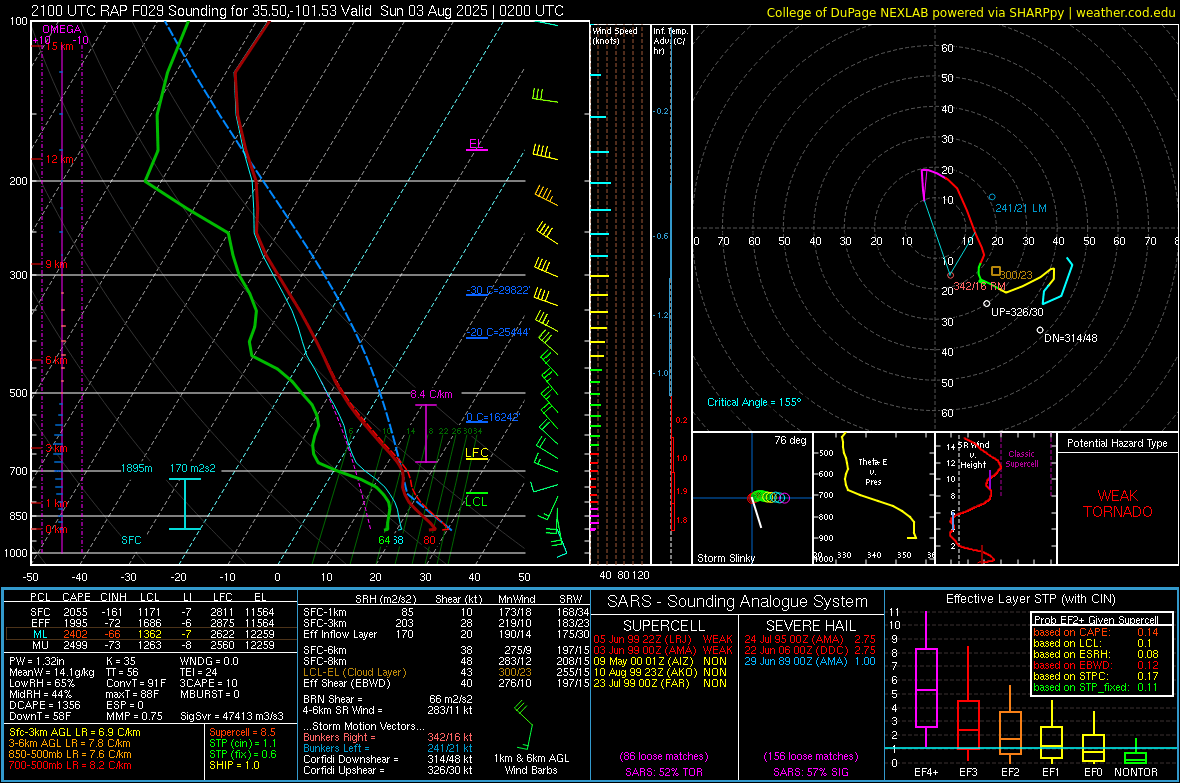1180x783 pixels.
Task: Click 'Corfidi Downshear = 314/48 kt' row
Action: [388, 759]
